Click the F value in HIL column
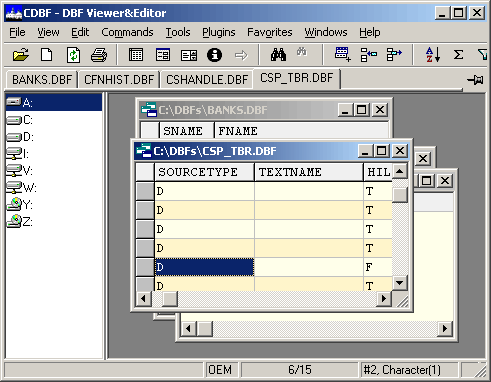Viewport: 491px width, 382px height. click(x=369, y=267)
